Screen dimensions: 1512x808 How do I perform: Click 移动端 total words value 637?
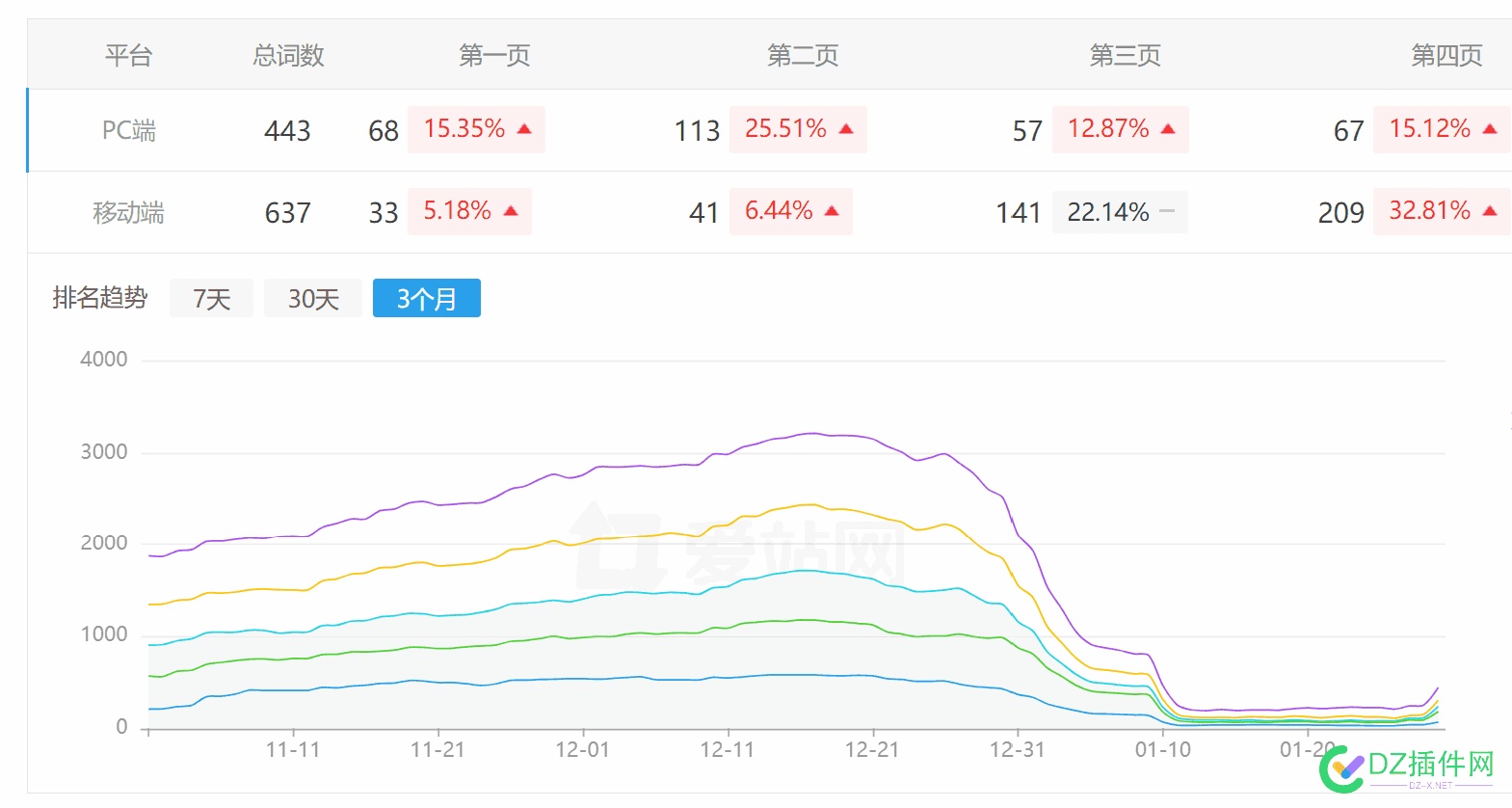point(287,212)
